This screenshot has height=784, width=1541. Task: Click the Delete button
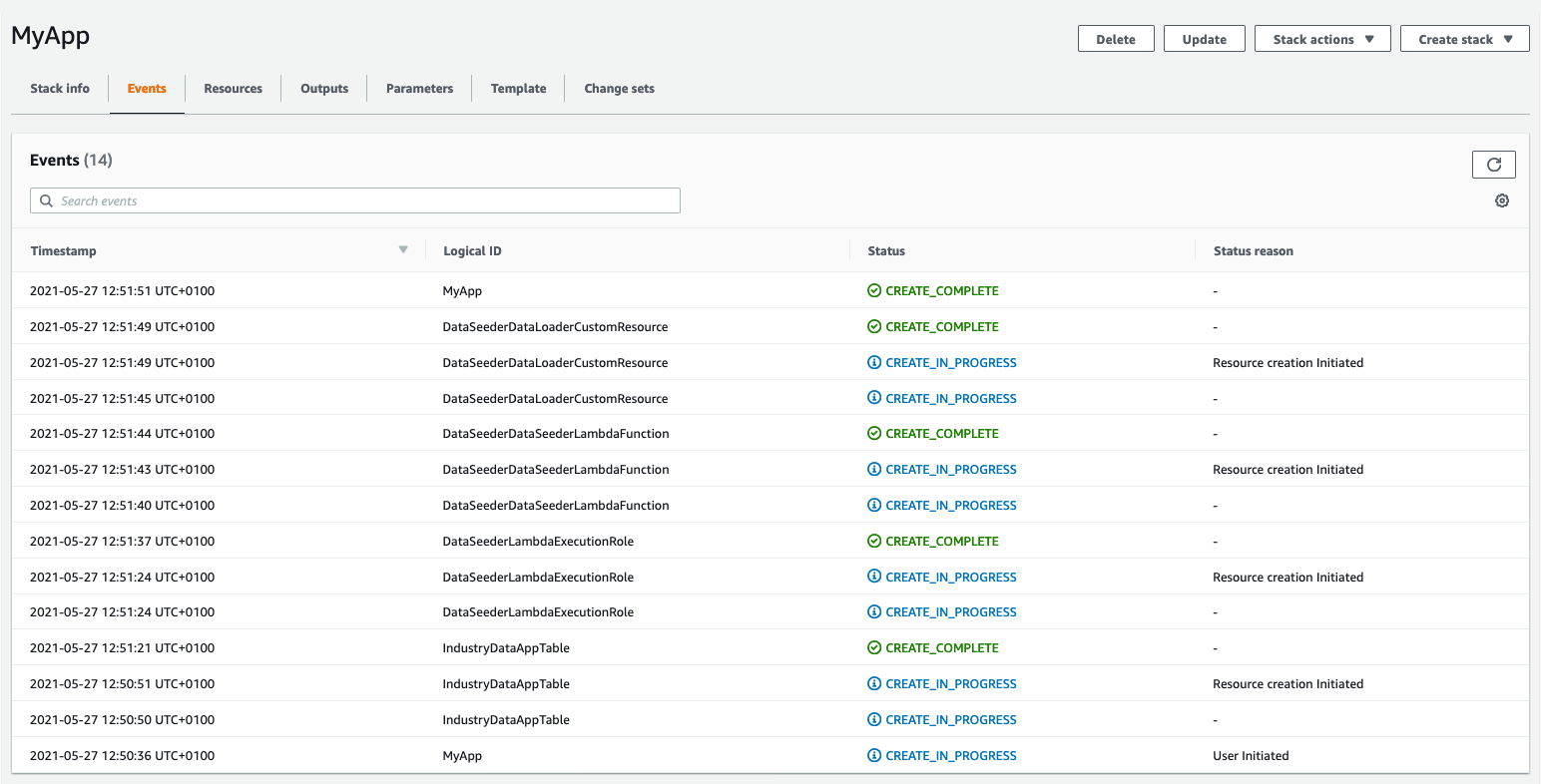coord(1116,38)
